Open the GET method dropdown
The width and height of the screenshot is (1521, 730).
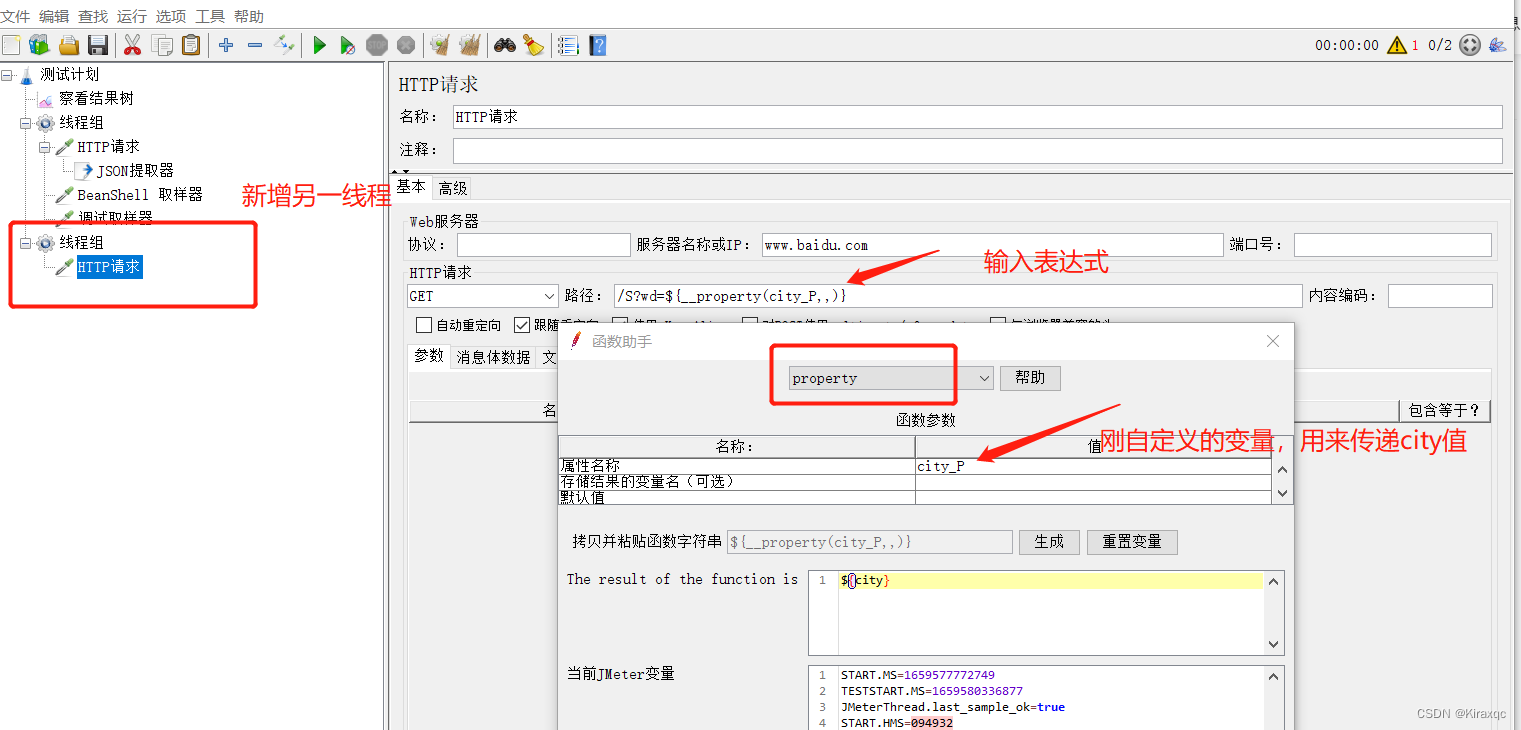pos(482,296)
